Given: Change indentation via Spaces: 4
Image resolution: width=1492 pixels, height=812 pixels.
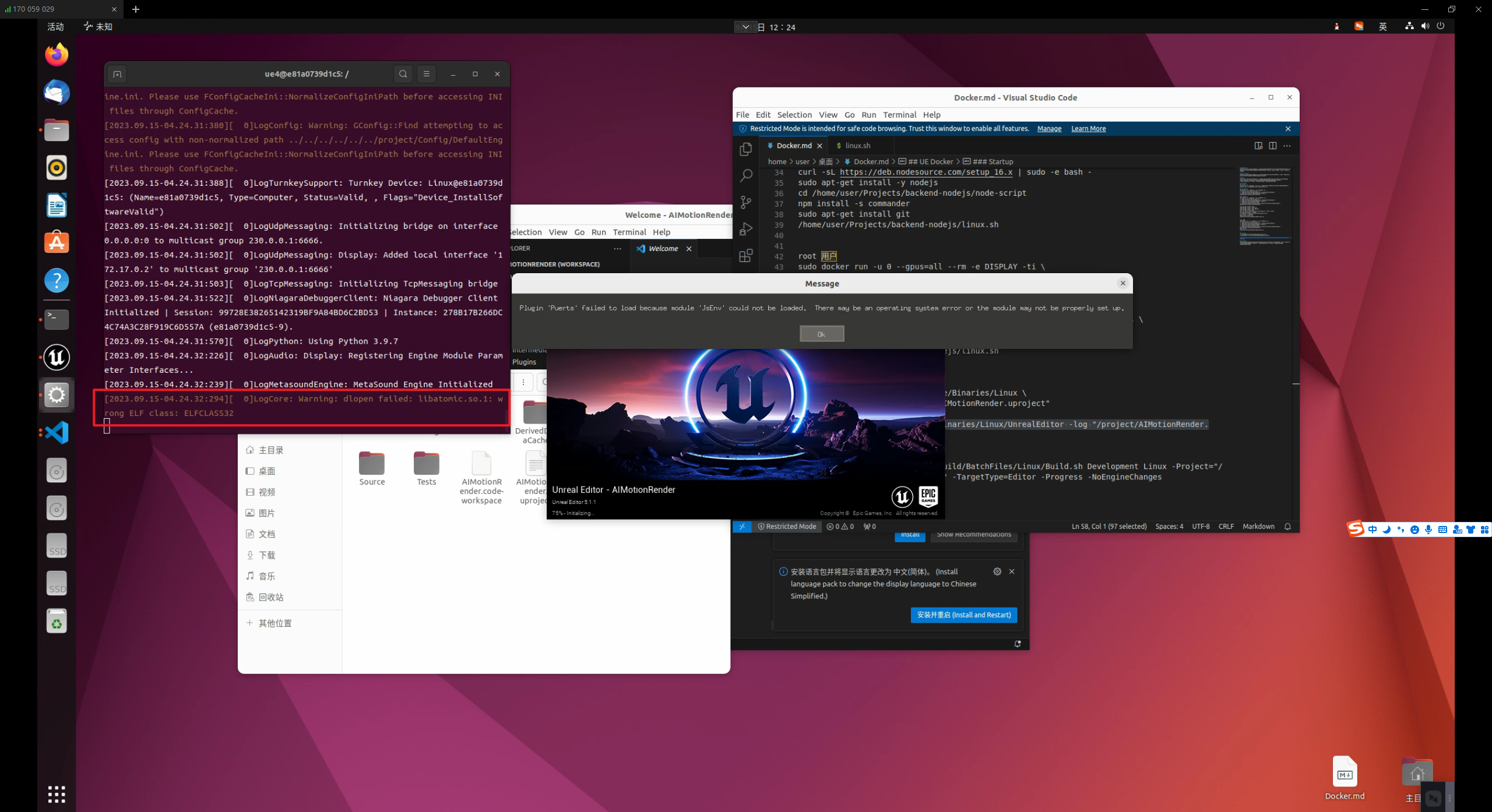Looking at the screenshot, I should point(1169,526).
